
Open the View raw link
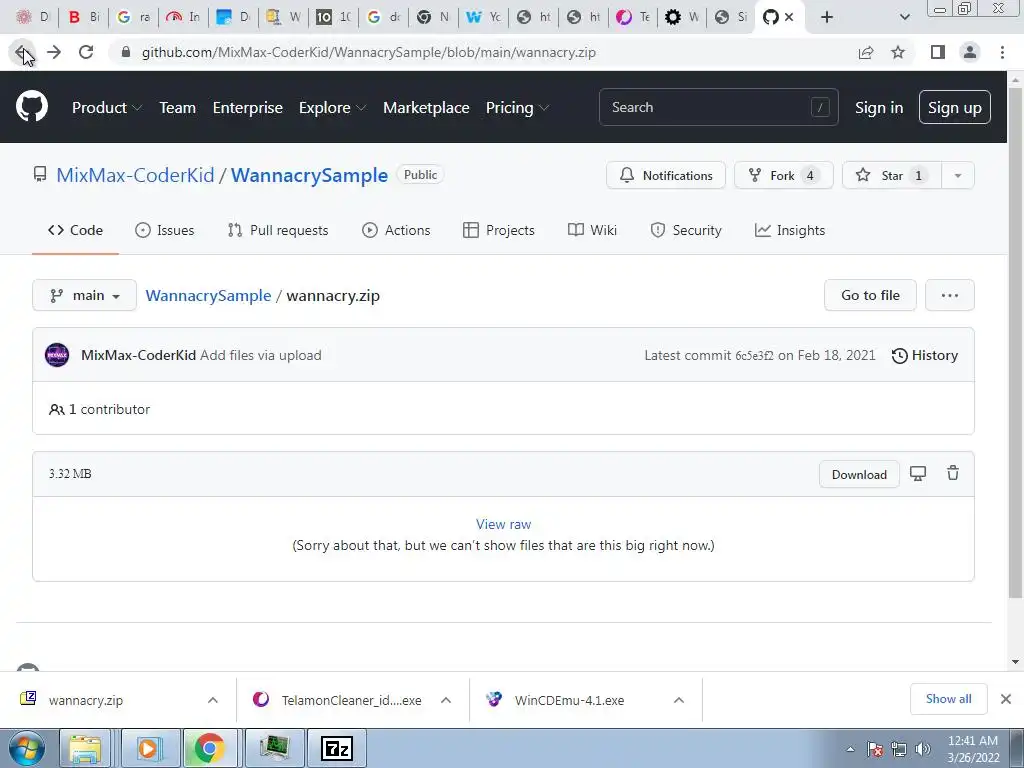click(504, 524)
